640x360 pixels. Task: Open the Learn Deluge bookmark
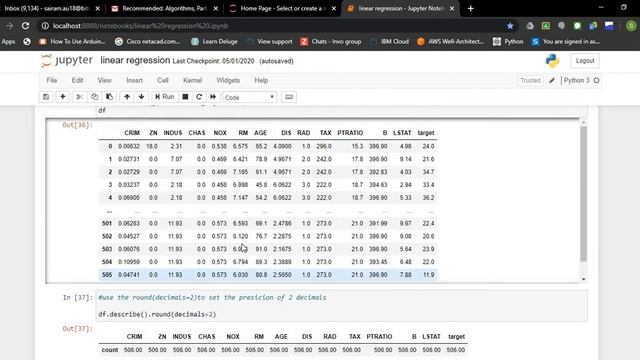pos(215,42)
